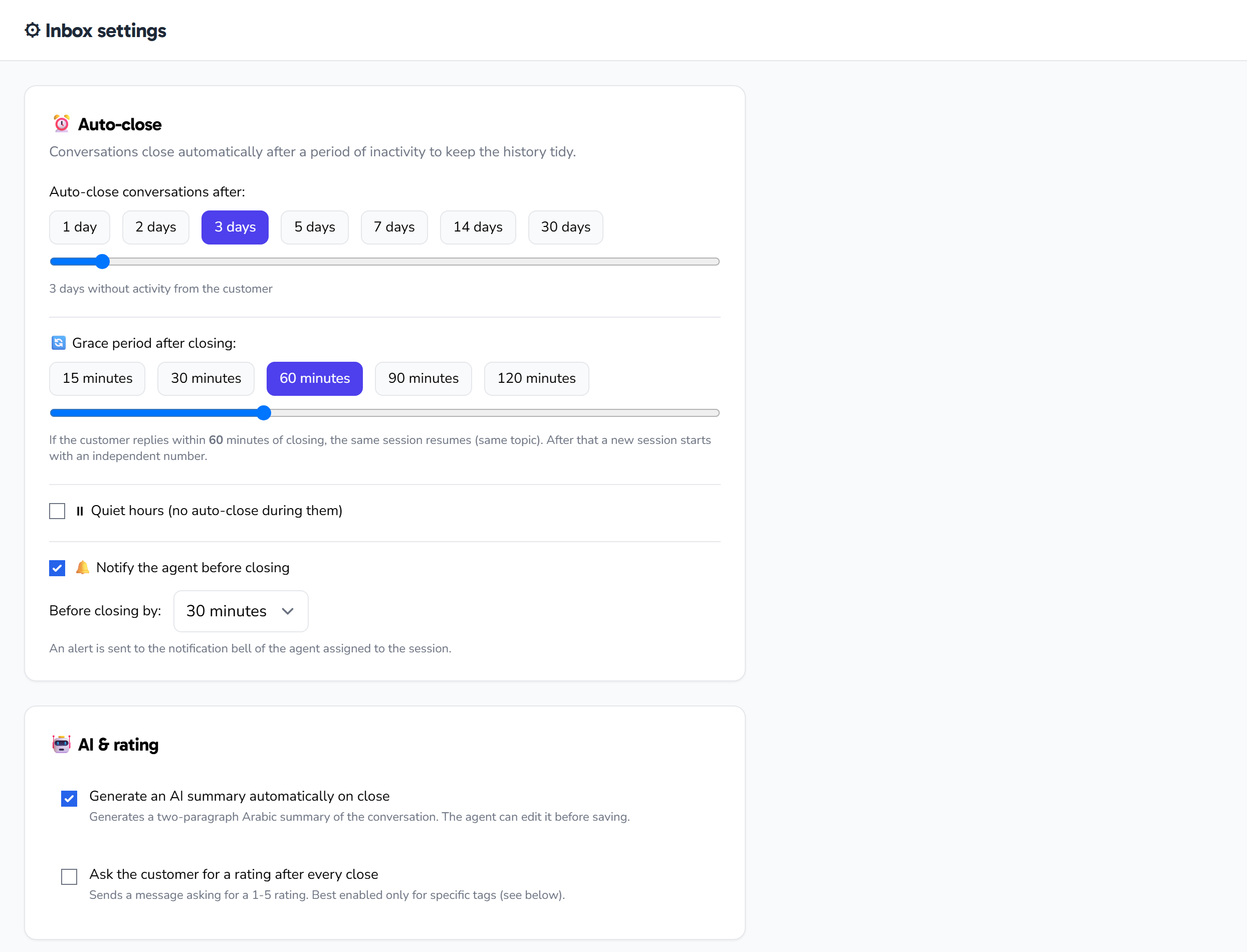Click 'Quiet hours (no auto-close during them)' label

click(x=217, y=511)
